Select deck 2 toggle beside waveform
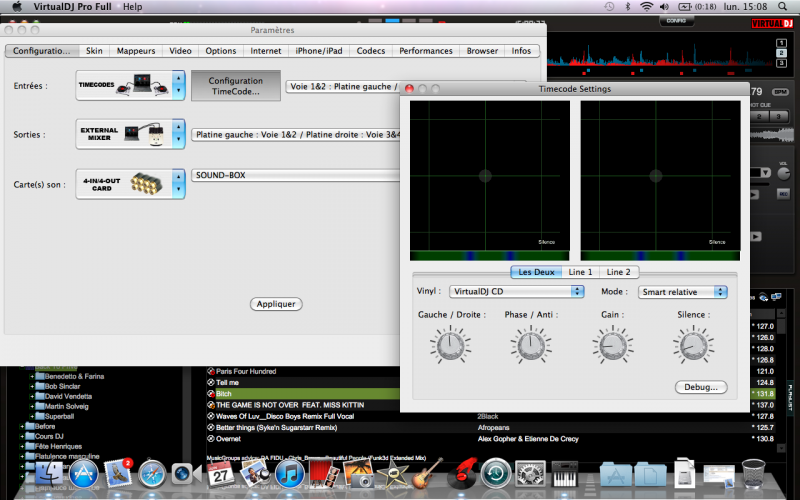Viewport: 800px width, 500px height. (x=781, y=53)
